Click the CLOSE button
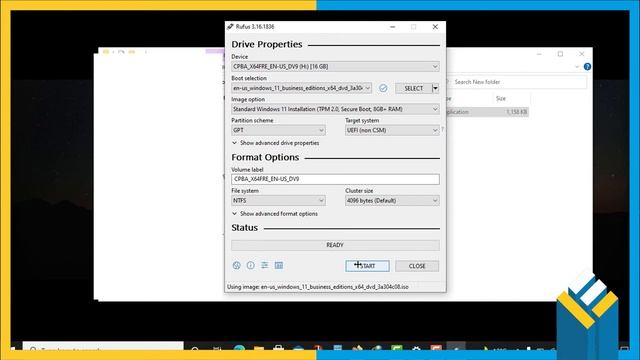The height and width of the screenshot is (360, 640). (x=417, y=266)
